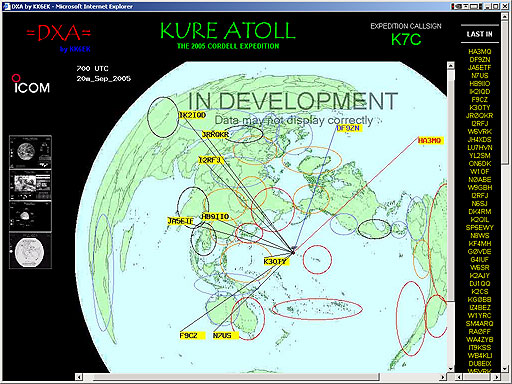The image size is (512, 384).
Task: Click the K7C expedition callsign
Action: [x=406, y=39]
